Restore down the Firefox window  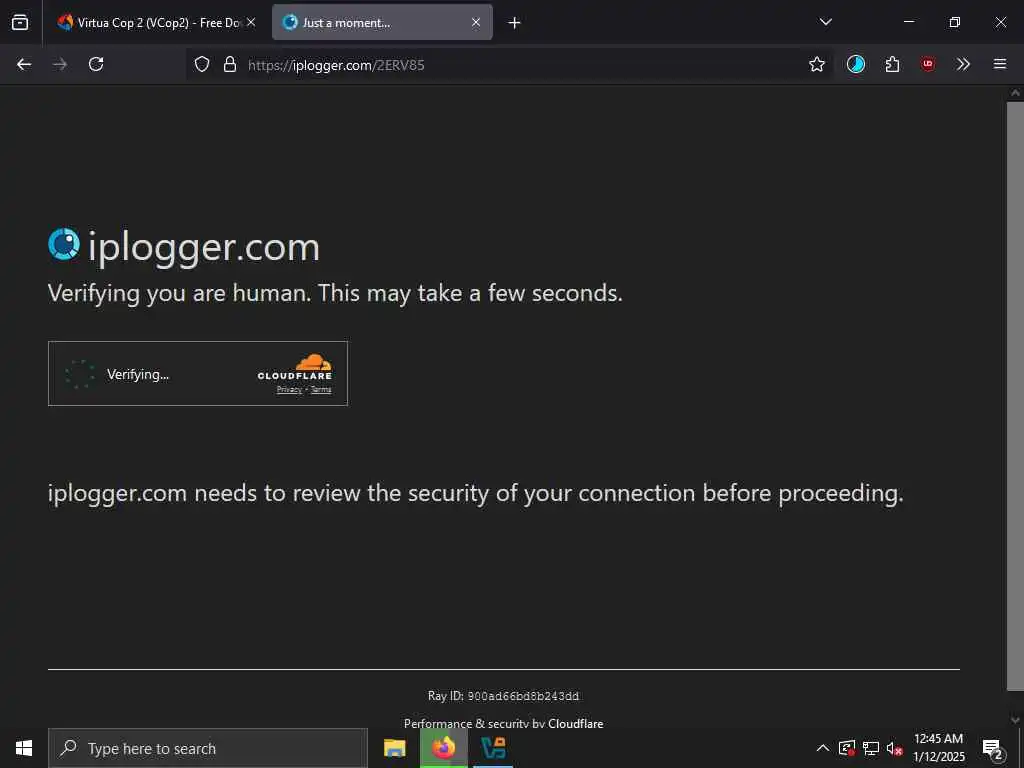tap(955, 22)
